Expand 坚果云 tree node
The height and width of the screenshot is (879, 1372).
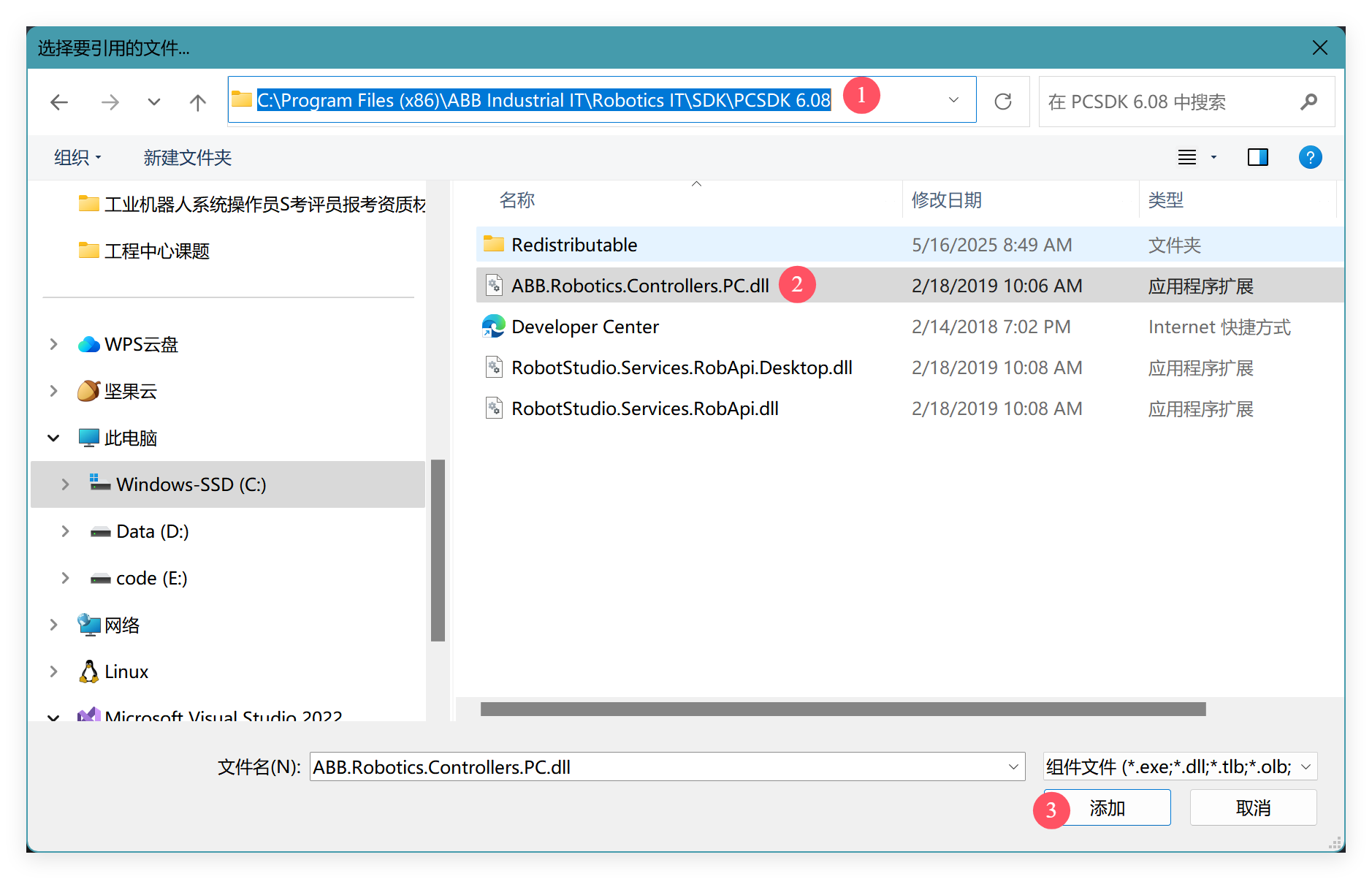(x=53, y=391)
